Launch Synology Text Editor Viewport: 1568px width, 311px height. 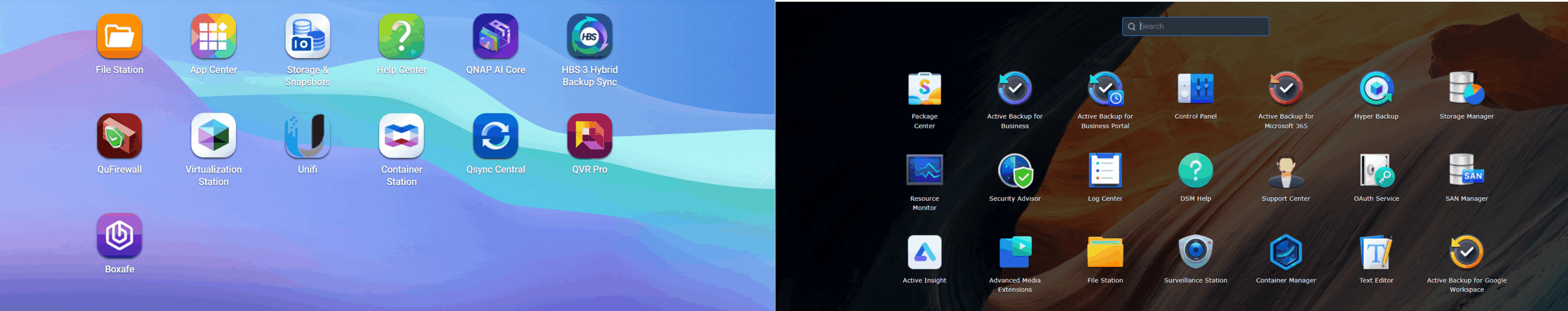1376,252
